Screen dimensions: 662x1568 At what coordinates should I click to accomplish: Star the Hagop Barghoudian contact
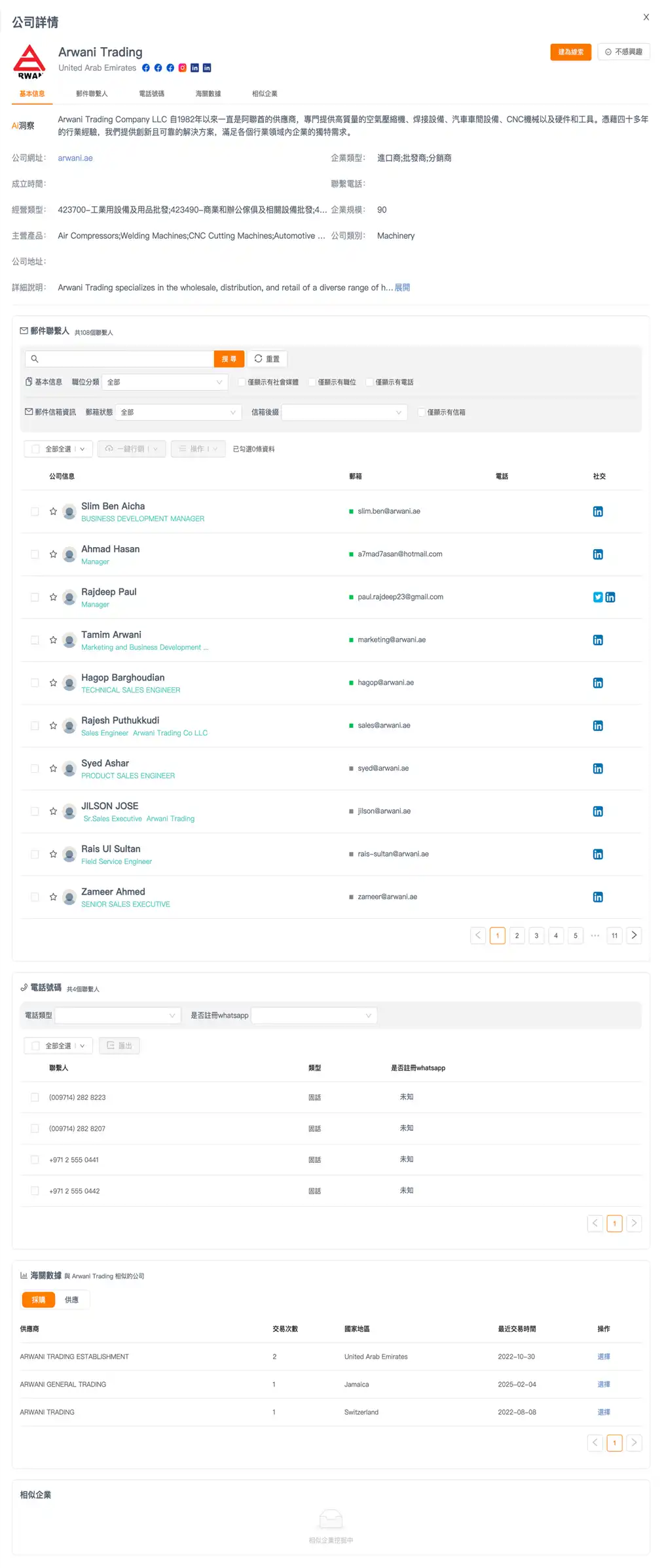coord(53,683)
